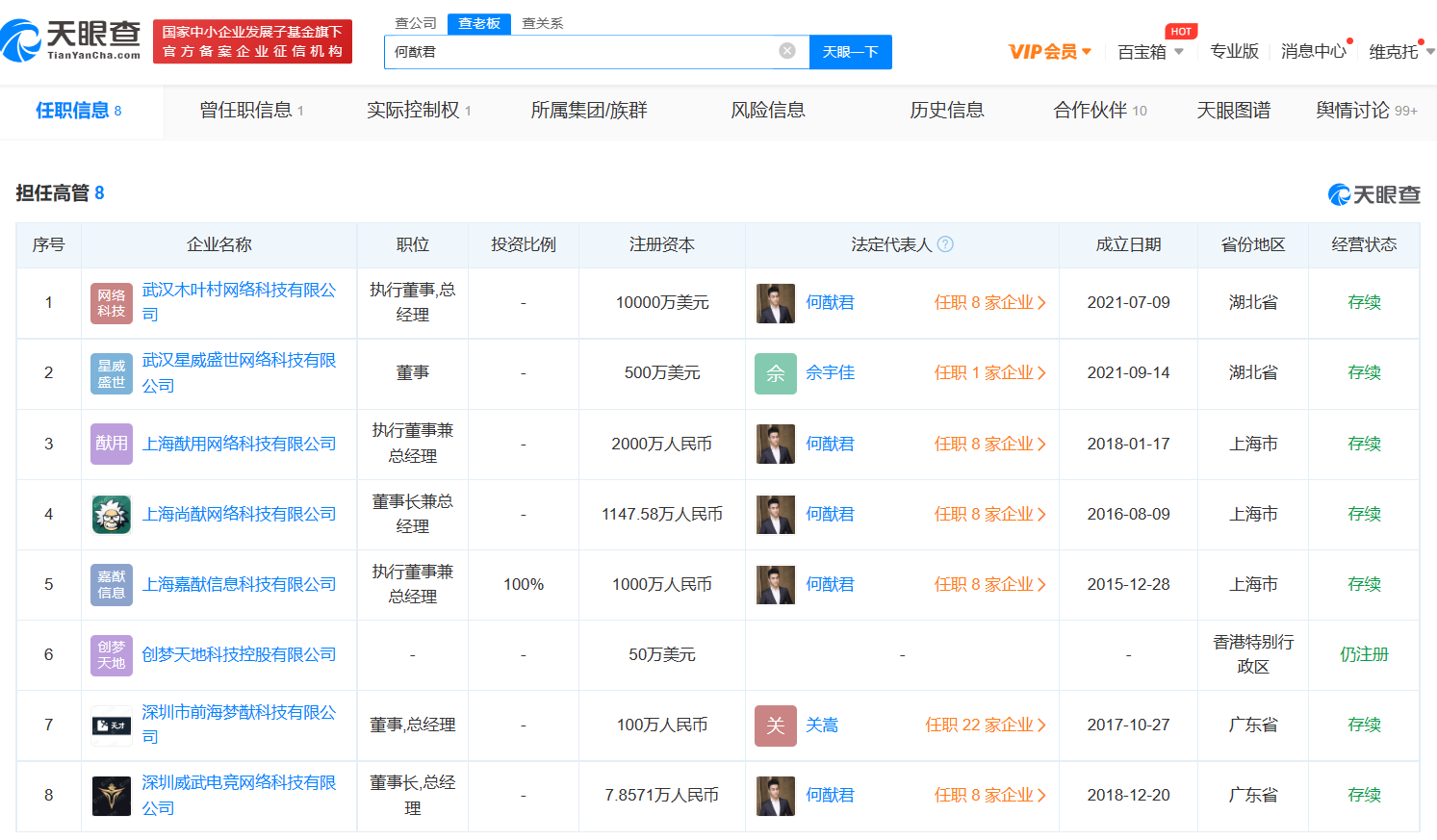Image resolution: width=1437 pixels, height=840 pixels.
Task: Click the 嘉酣信息 company logo icon
Action: click(112, 584)
